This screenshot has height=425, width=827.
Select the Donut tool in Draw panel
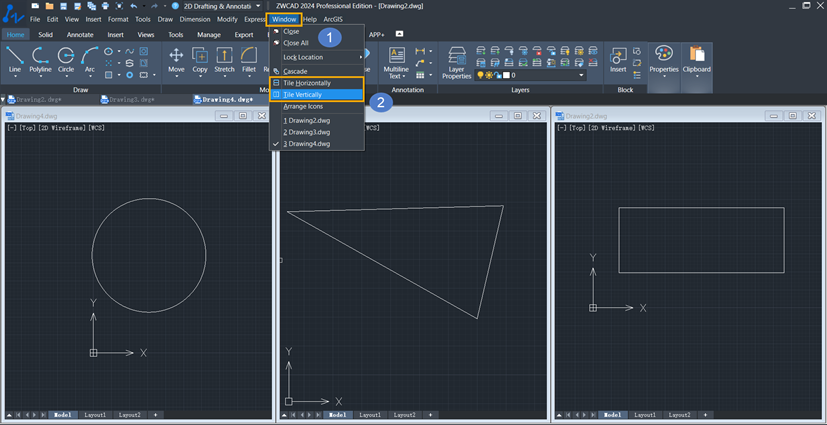click(x=130, y=75)
